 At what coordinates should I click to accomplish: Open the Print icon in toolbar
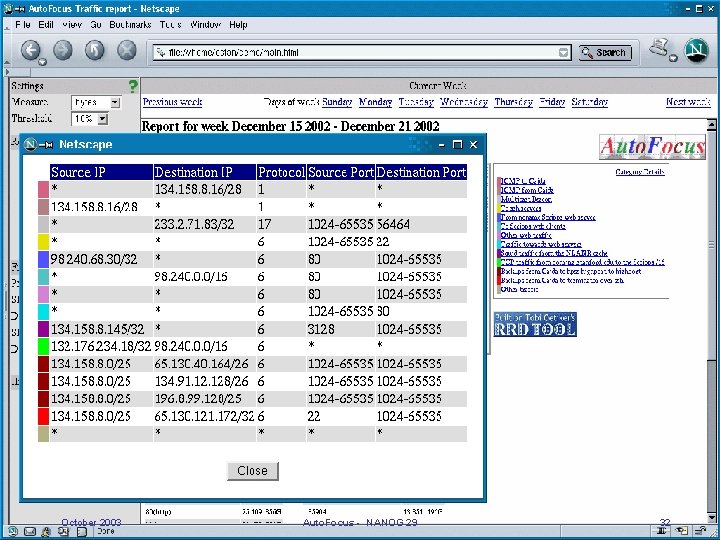tap(659, 48)
